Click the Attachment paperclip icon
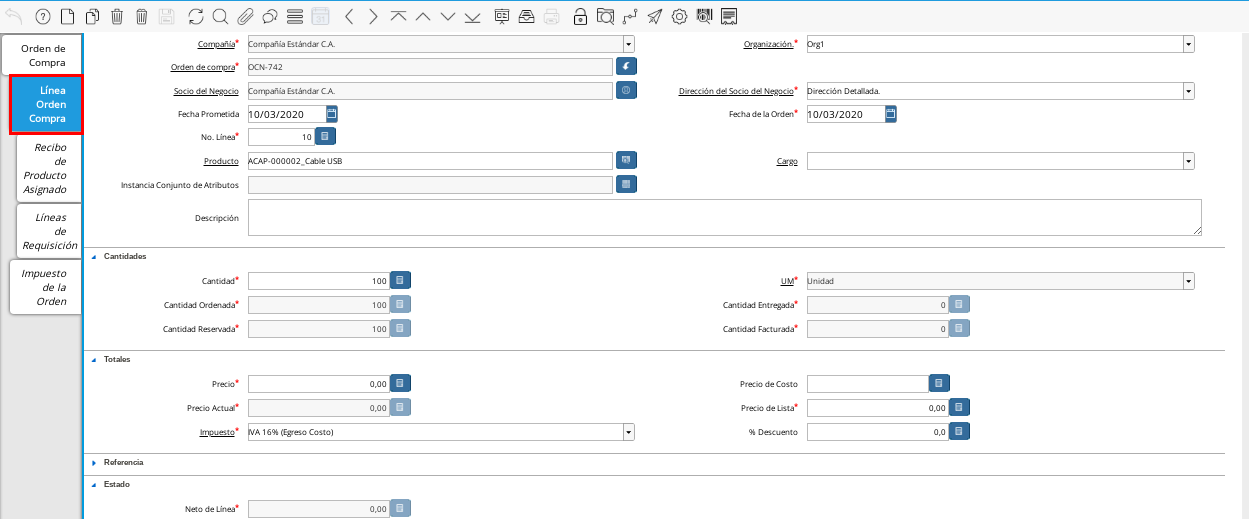The width and height of the screenshot is (1249, 519). point(245,16)
